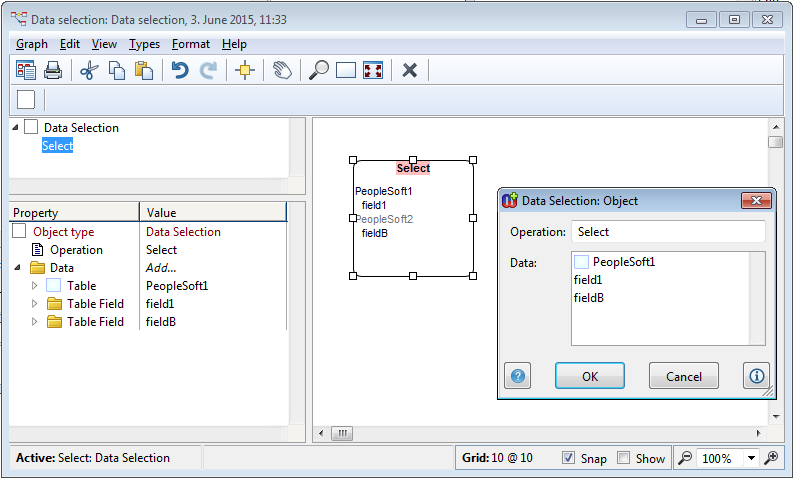Click the fit-to-window red arrows icon
The image size is (793, 478).
[x=373, y=70]
